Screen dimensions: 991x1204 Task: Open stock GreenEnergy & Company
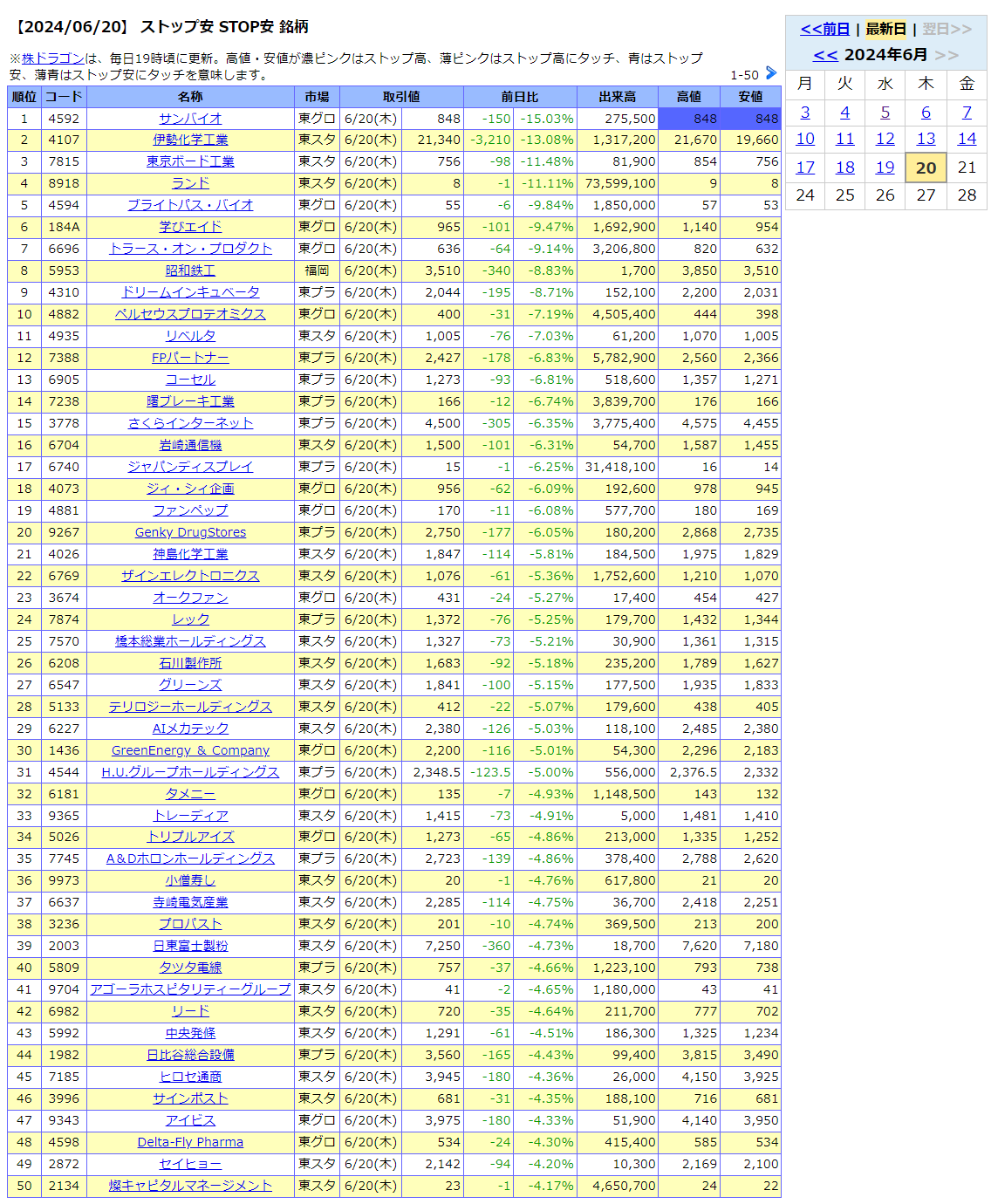pyautogui.click(x=190, y=751)
